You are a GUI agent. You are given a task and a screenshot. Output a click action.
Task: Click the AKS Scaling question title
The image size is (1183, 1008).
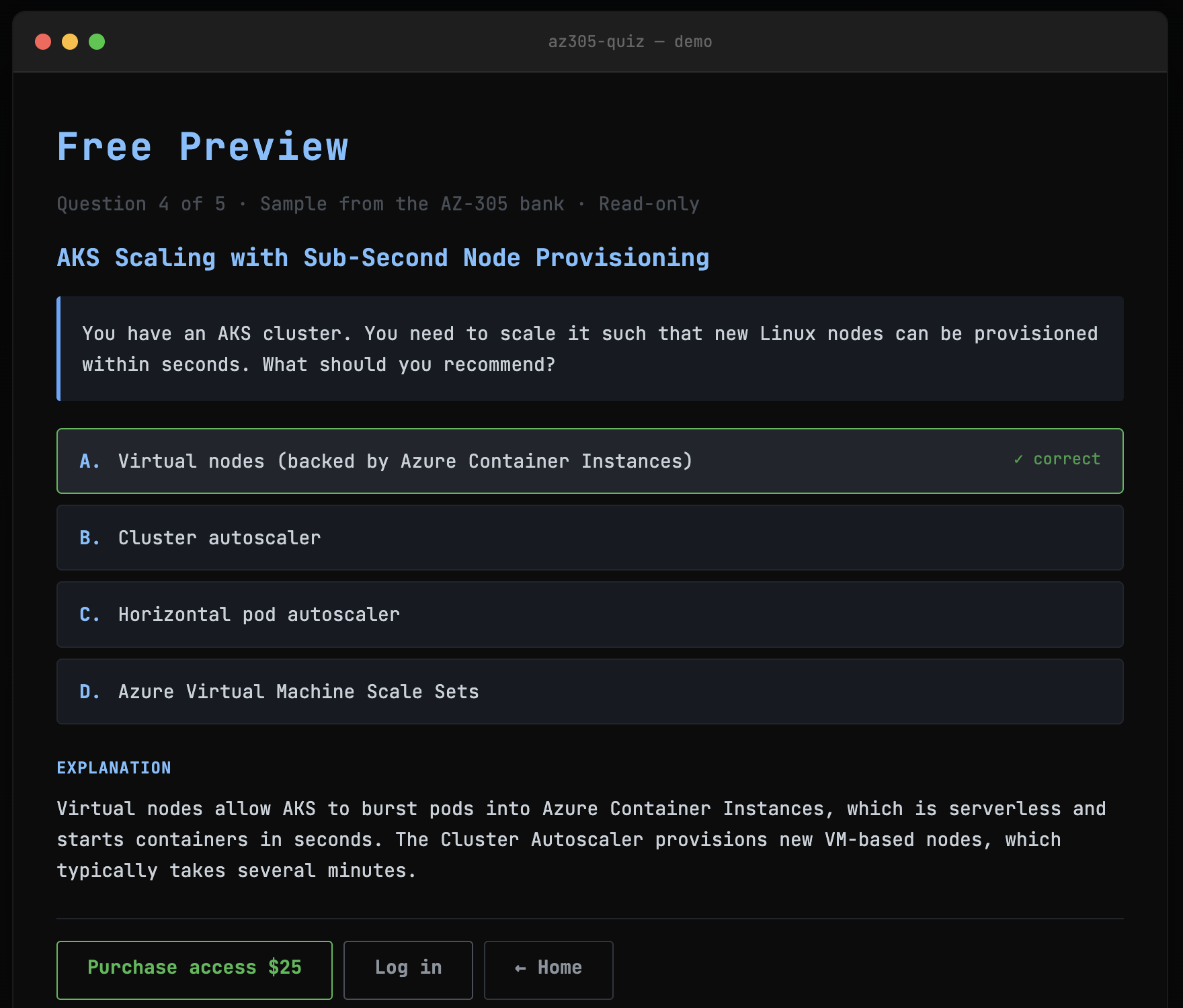pyautogui.click(x=383, y=258)
